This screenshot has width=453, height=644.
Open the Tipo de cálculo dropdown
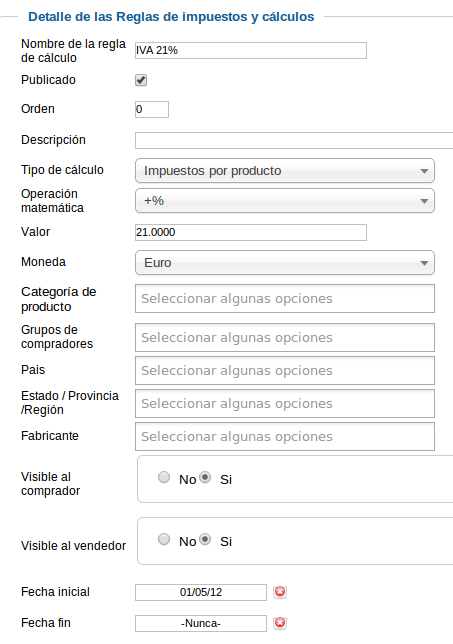[285, 170]
